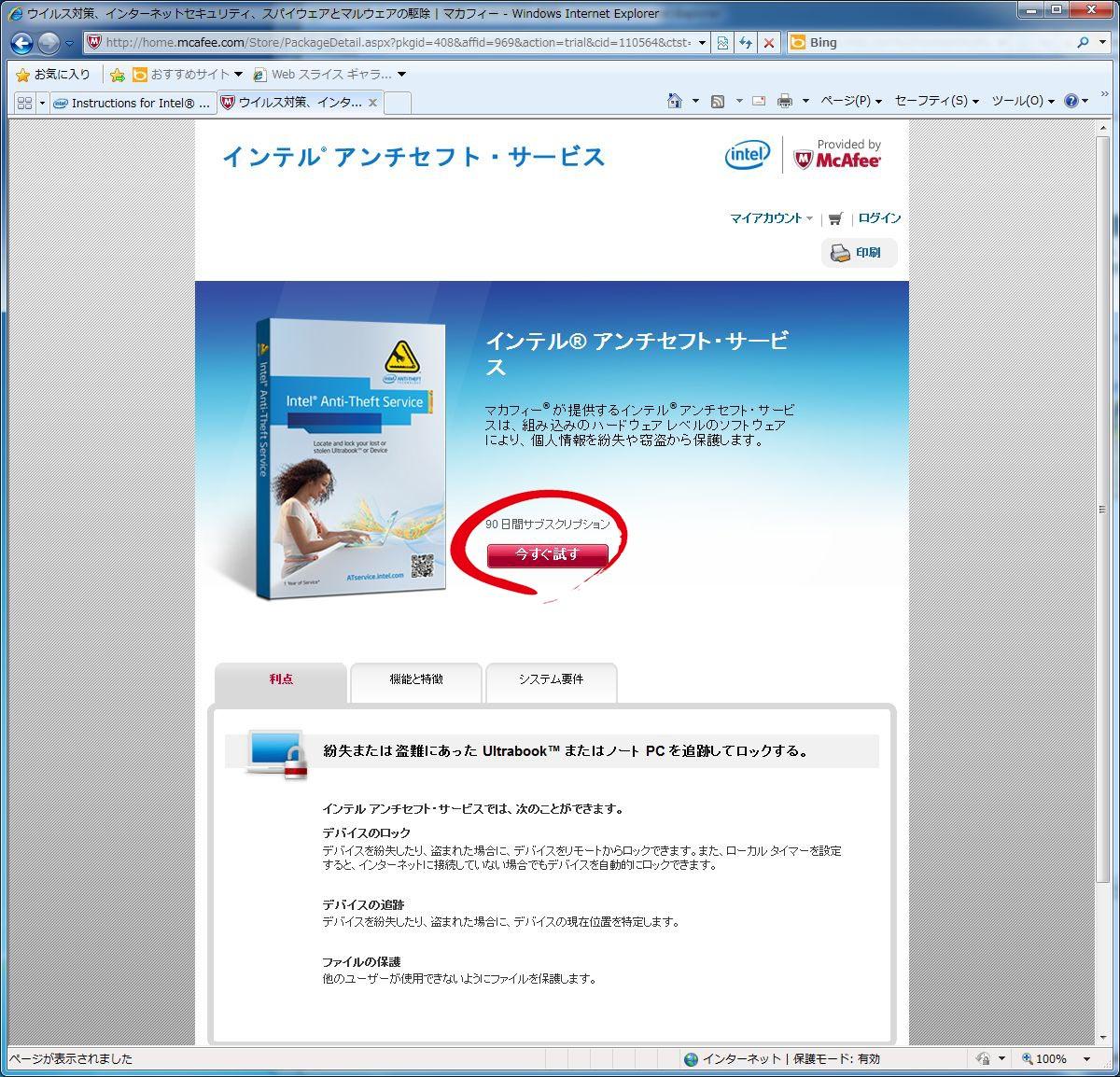This screenshot has width=1120, height=1077.
Task: Click the 今すぐ試す button
Action: pyautogui.click(x=548, y=555)
